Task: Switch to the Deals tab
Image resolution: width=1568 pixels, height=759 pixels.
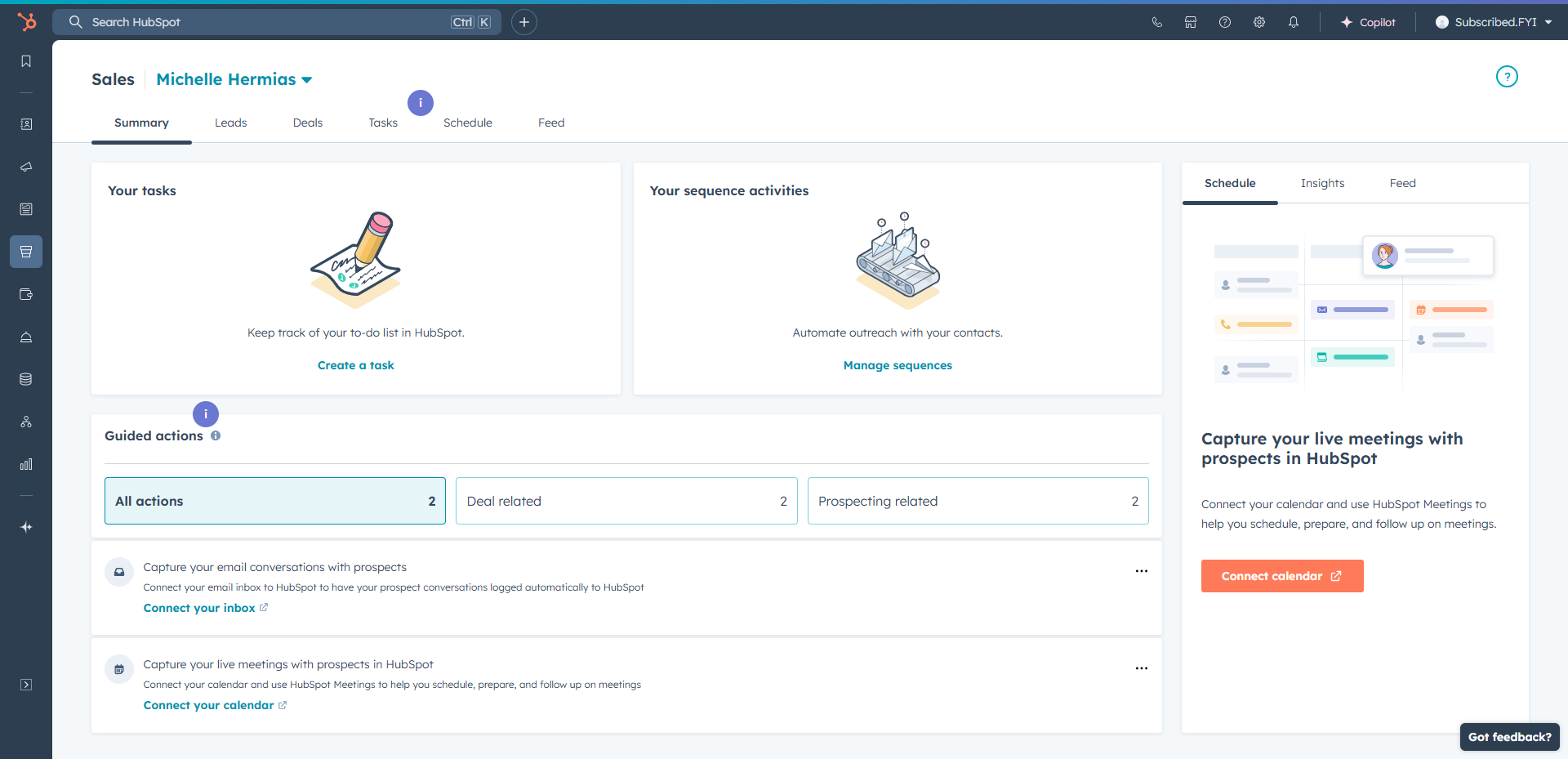Action: (308, 123)
